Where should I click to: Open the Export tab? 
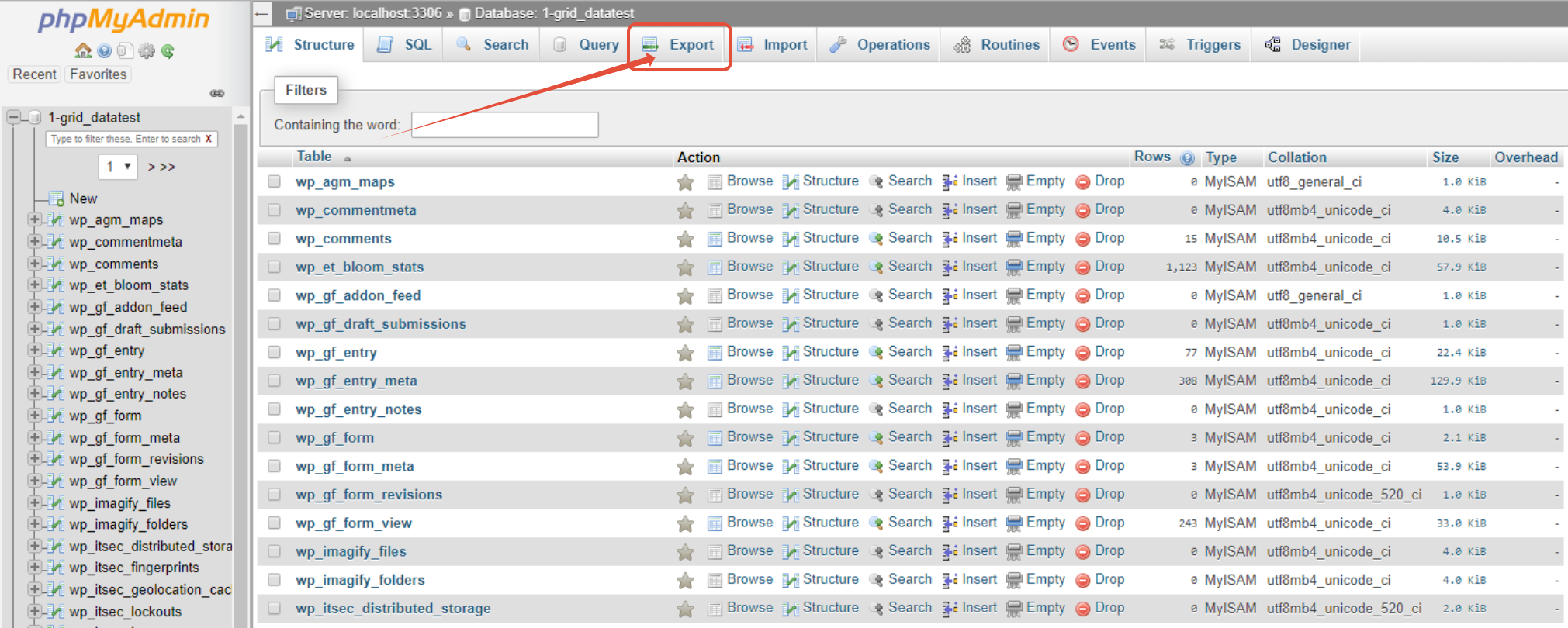(x=678, y=45)
